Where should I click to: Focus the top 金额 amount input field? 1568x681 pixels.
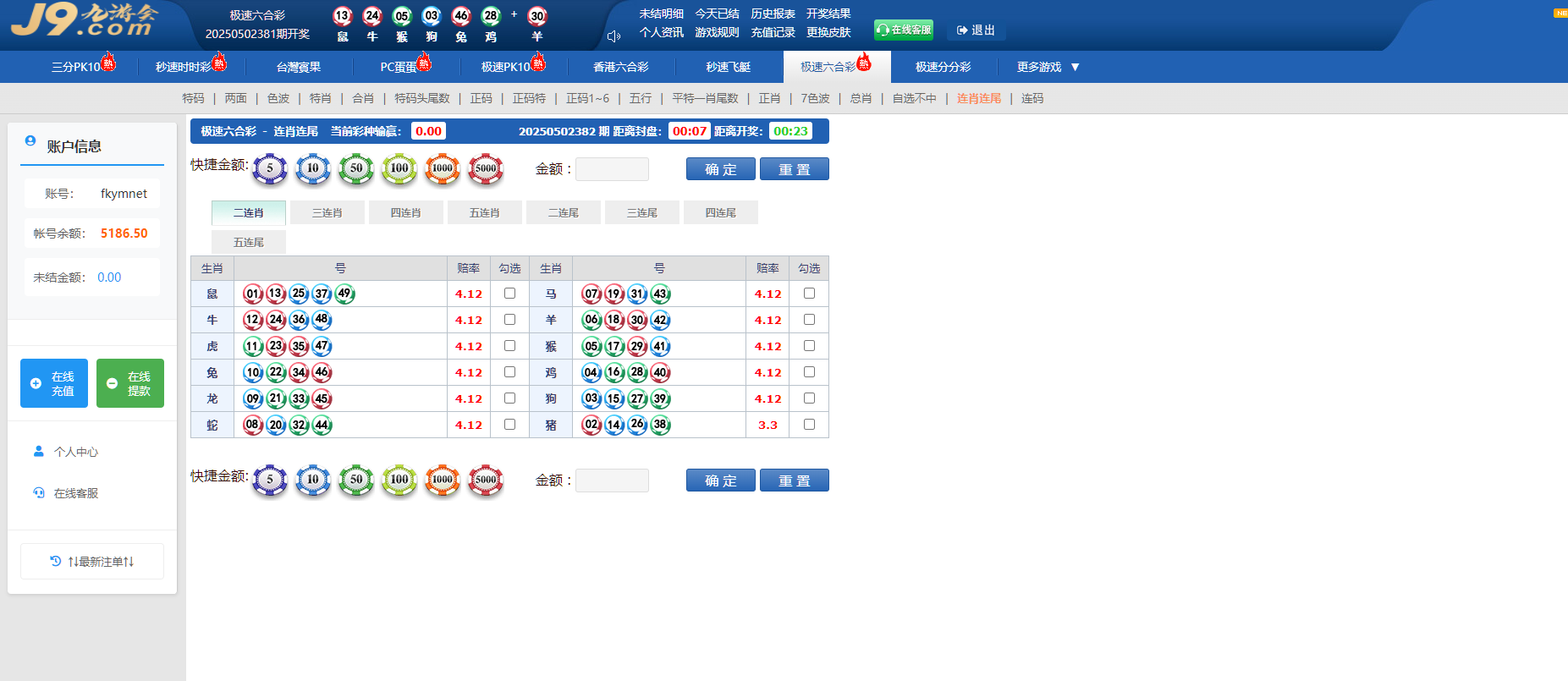[x=612, y=169]
